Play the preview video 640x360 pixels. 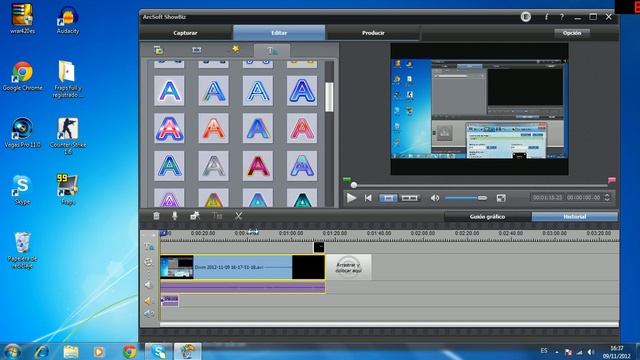351,198
